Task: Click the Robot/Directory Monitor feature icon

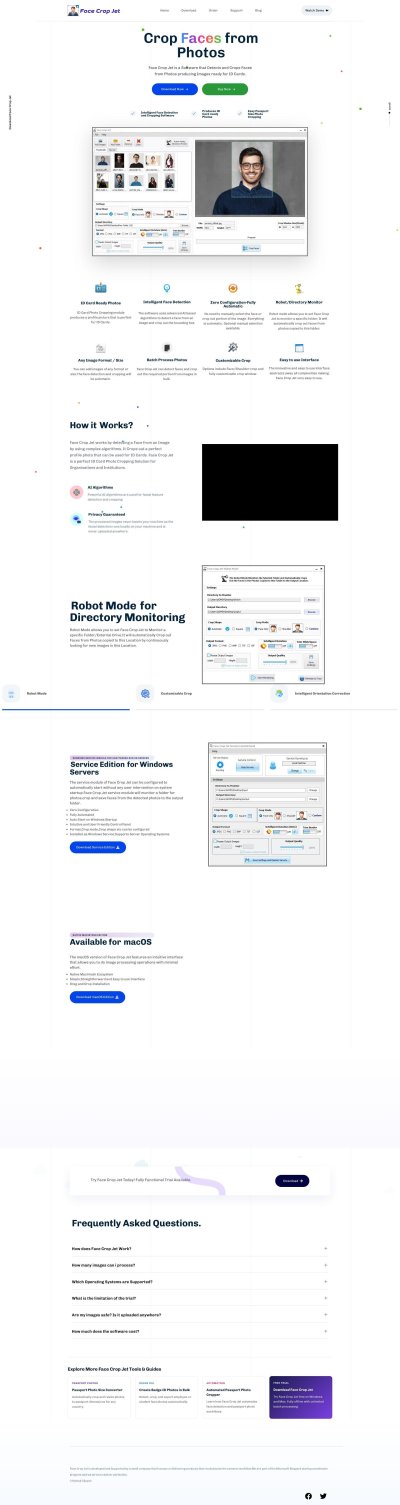Action: 298,288
